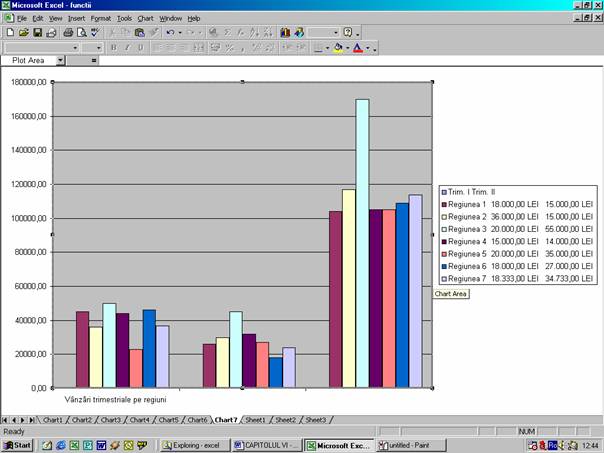Open the Font Color dropdown arrow

pos(369,47)
